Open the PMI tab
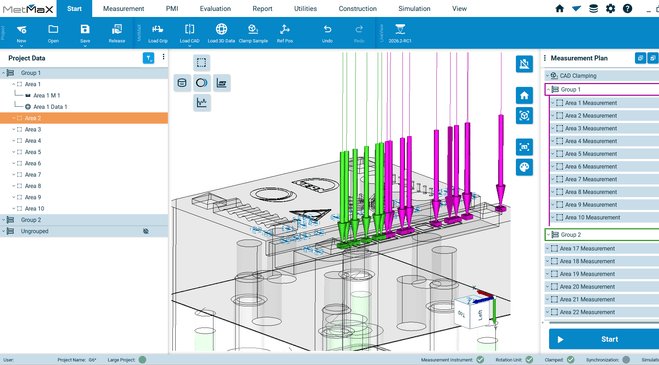Screen dimensions: 659x365 point(172,8)
